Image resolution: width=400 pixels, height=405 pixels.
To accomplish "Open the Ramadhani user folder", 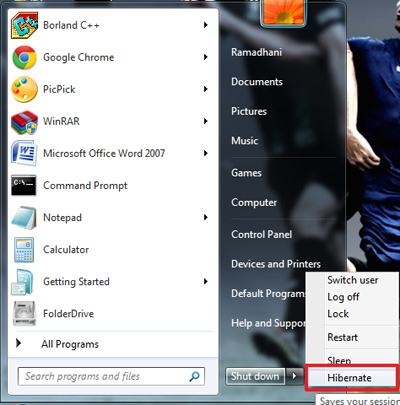I will [x=256, y=52].
